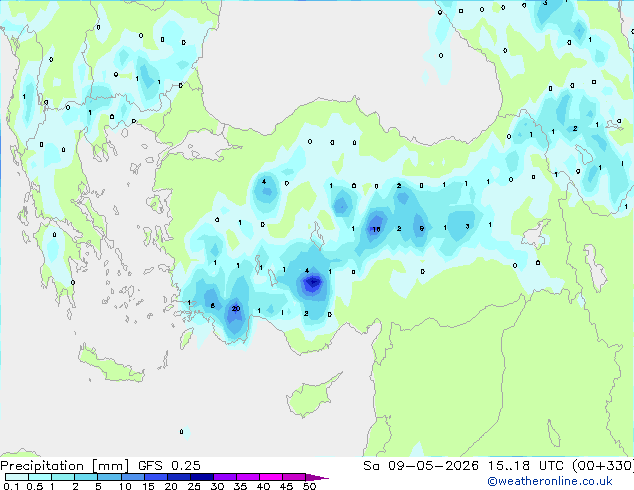This screenshot has height=490, width=634.
Task: Click the legend label "30"
Action: pos(217,486)
